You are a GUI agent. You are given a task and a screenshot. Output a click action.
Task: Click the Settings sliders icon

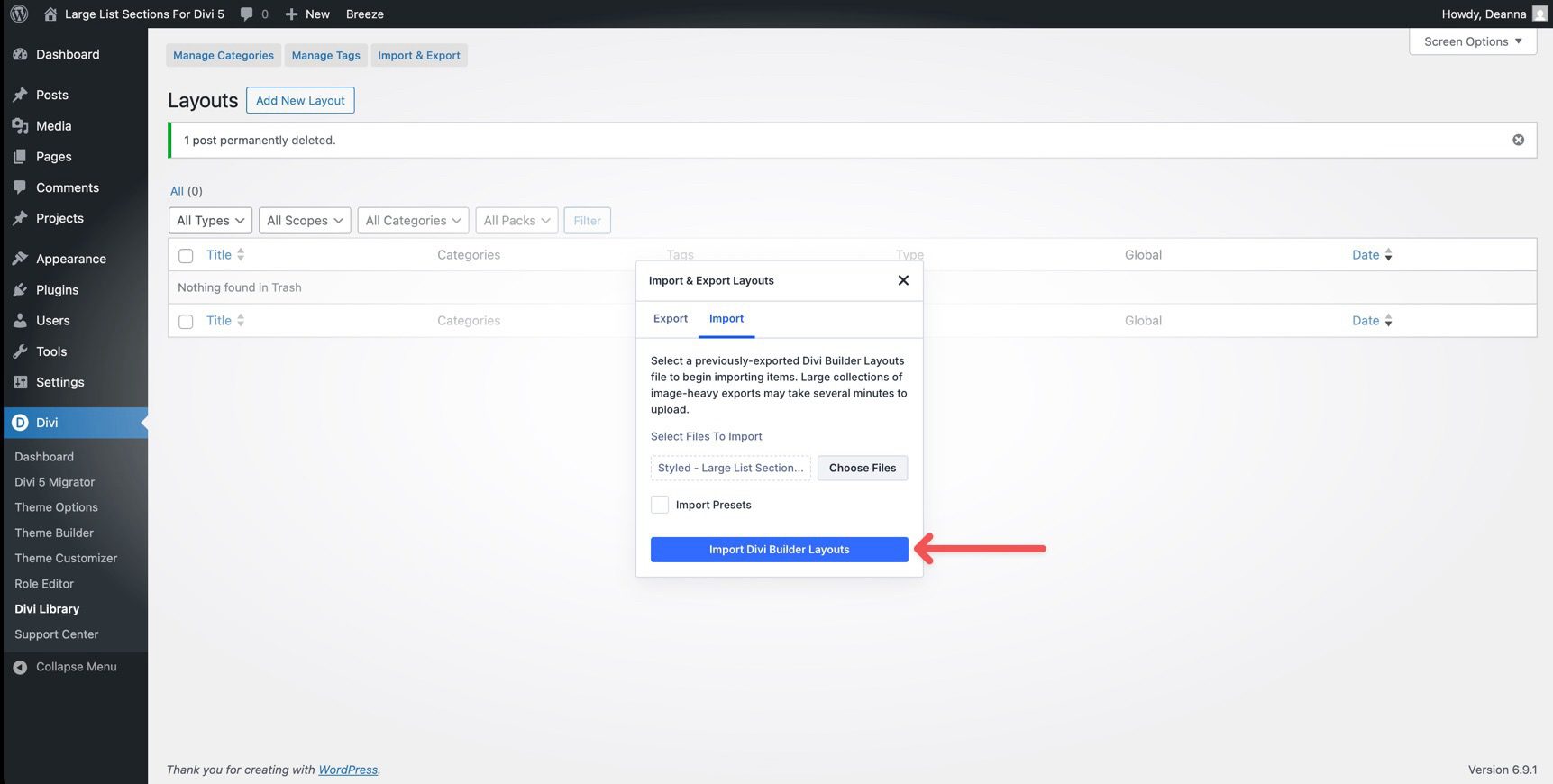coord(20,382)
